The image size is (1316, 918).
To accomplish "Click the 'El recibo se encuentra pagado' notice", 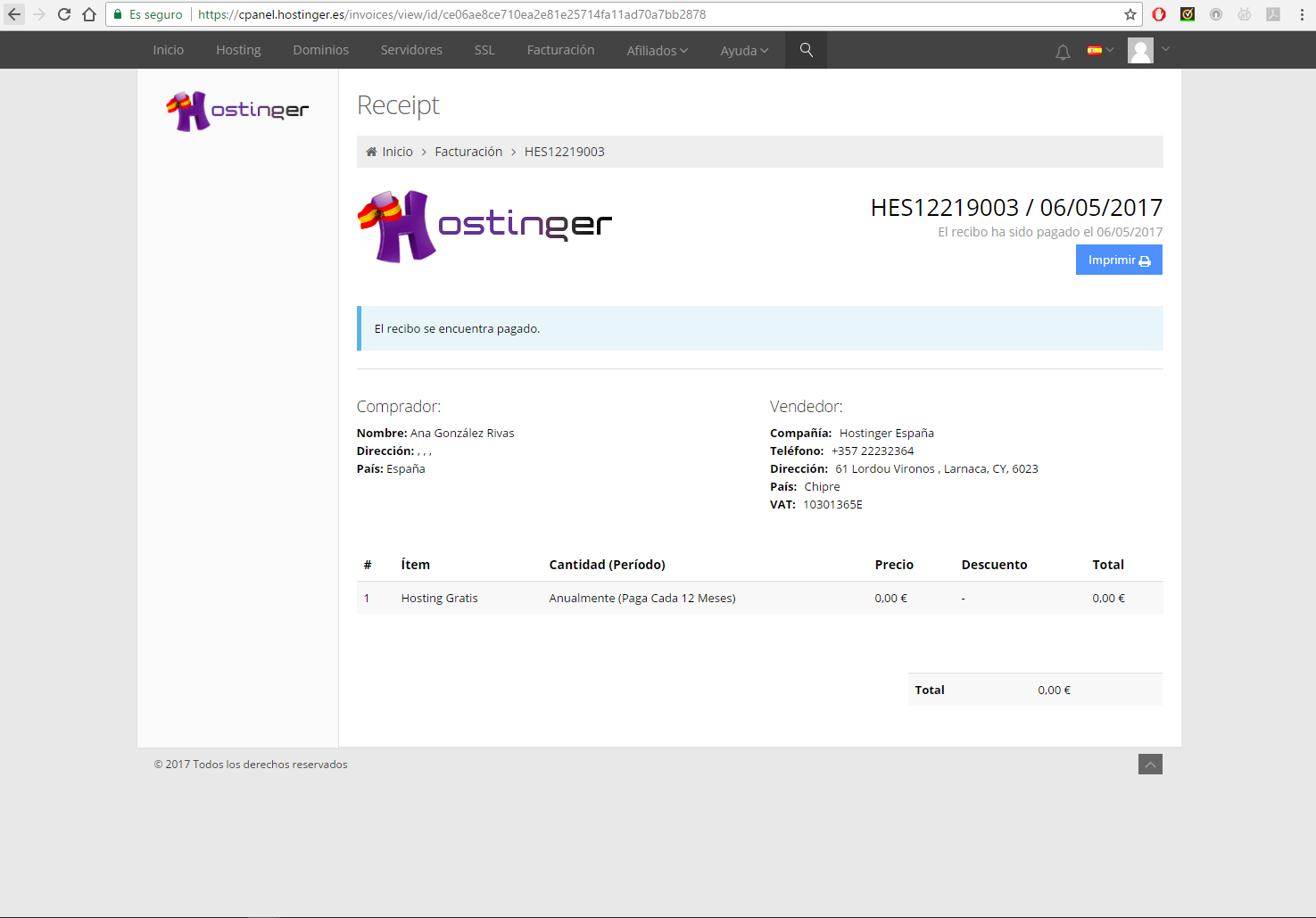I will [760, 328].
